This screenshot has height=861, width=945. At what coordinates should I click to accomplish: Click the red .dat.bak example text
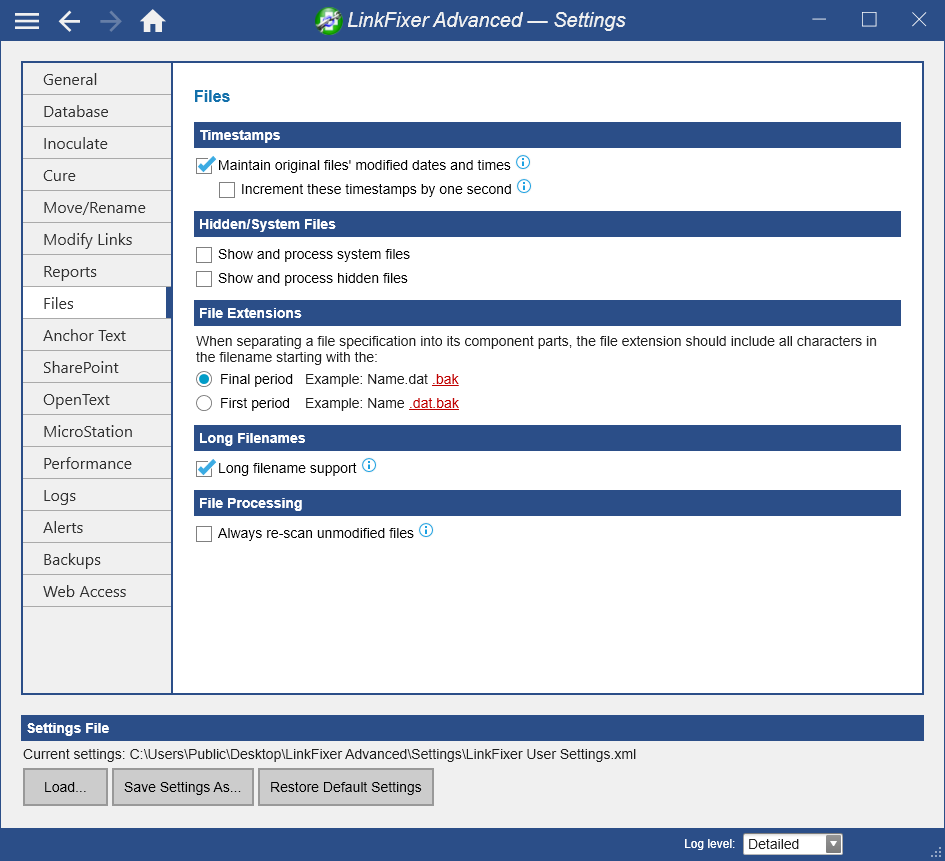point(434,404)
